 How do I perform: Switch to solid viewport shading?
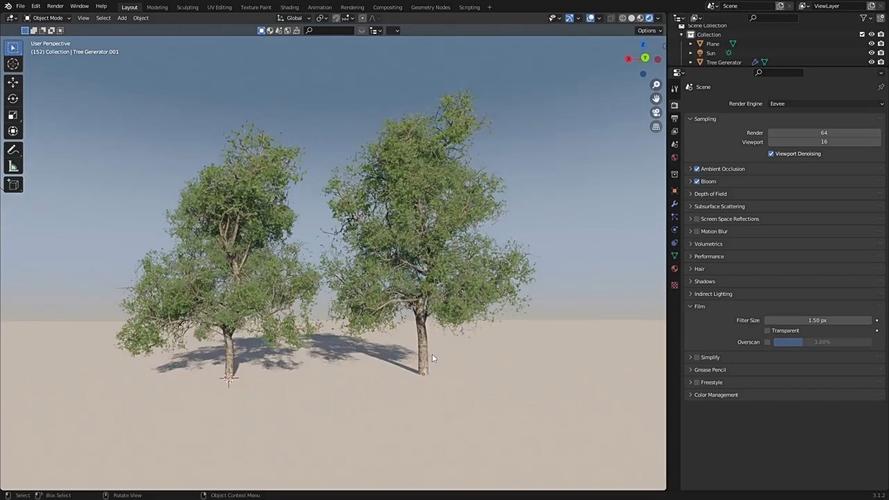(631, 18)
